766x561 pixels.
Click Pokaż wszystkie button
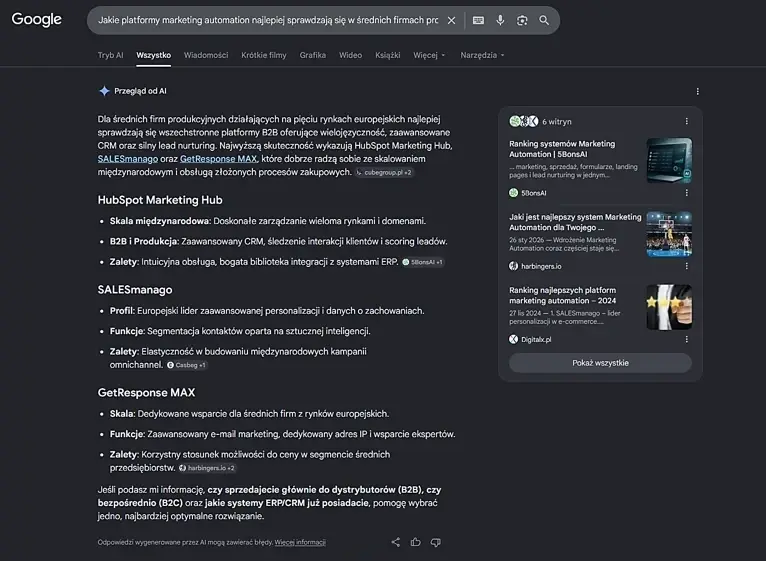coord(600,363)
